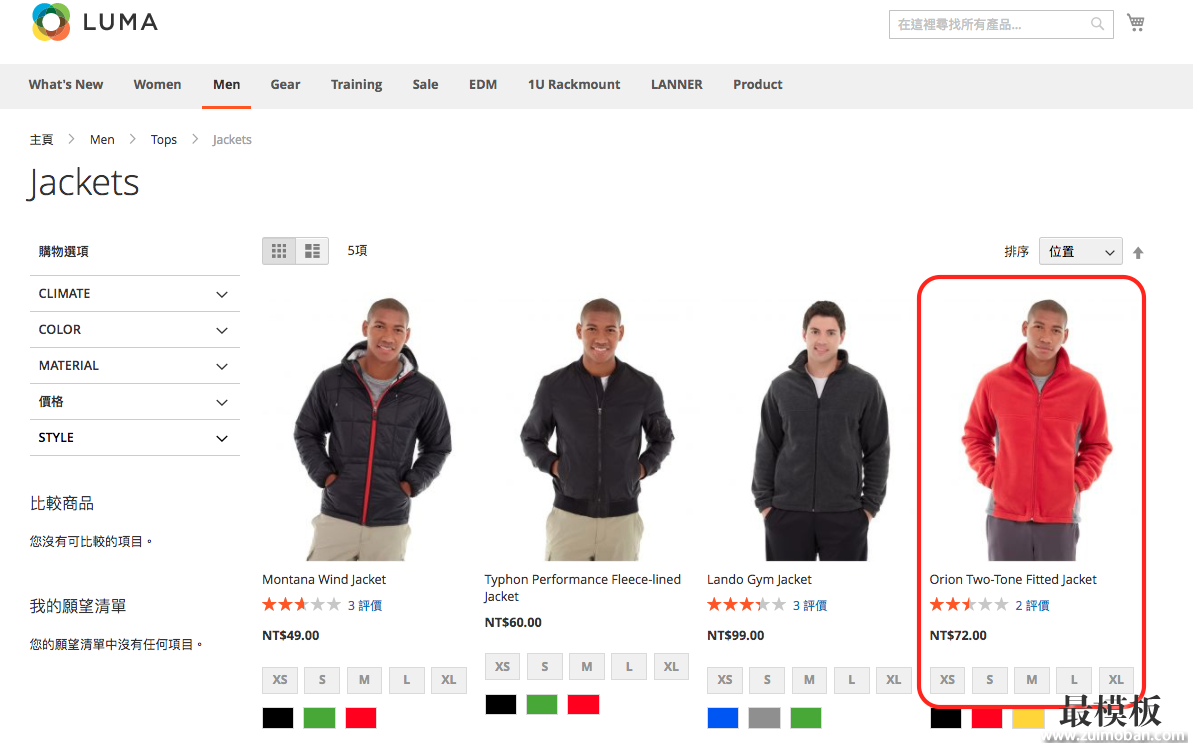Switch to list view mode

[312, 251]
